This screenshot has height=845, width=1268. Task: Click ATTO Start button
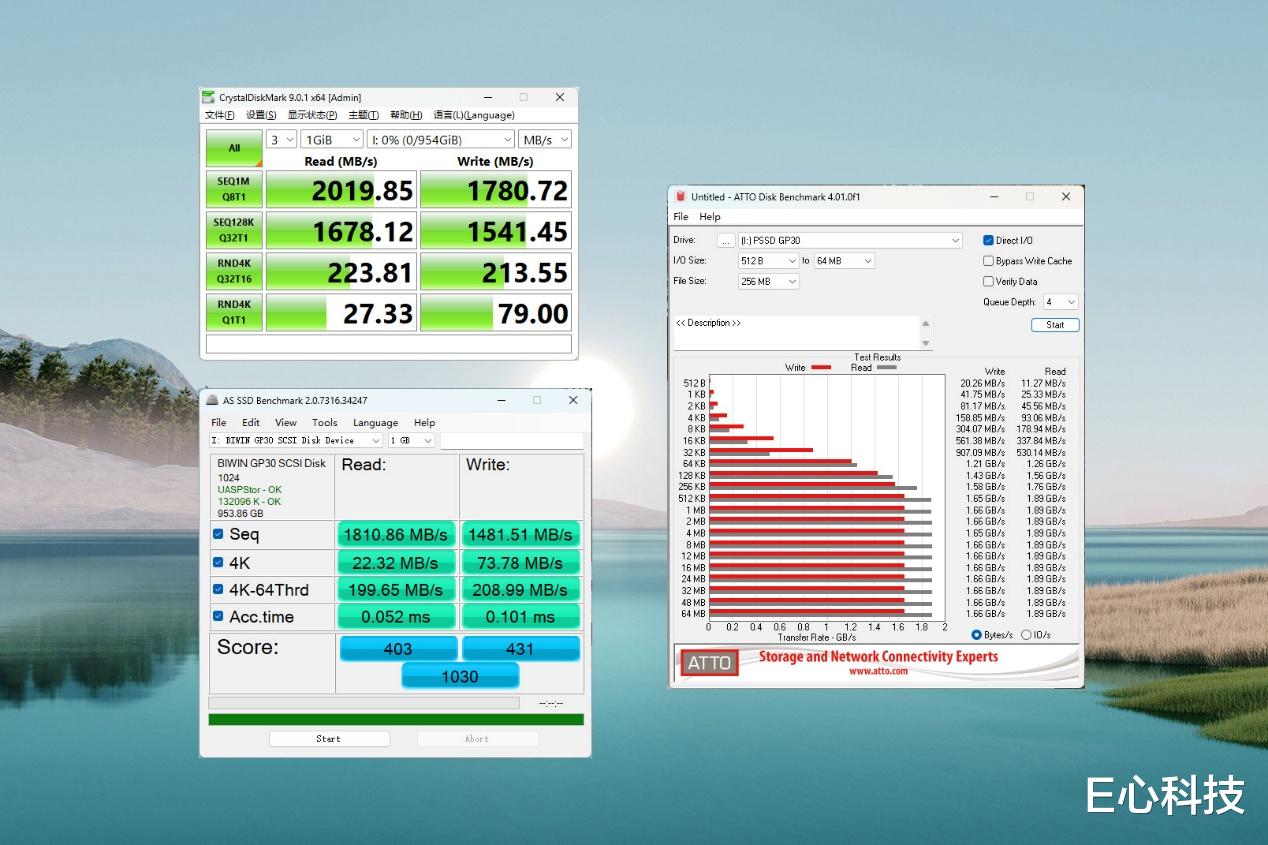coord(1055,325)
